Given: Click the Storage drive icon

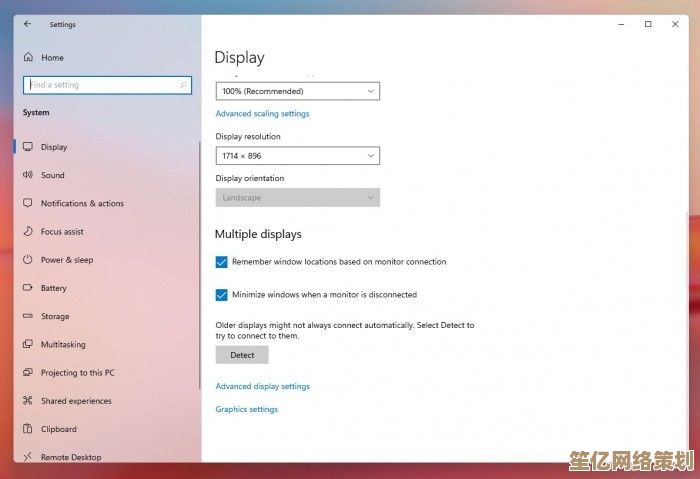Looking at the screenshot, I should pos(28,316).
